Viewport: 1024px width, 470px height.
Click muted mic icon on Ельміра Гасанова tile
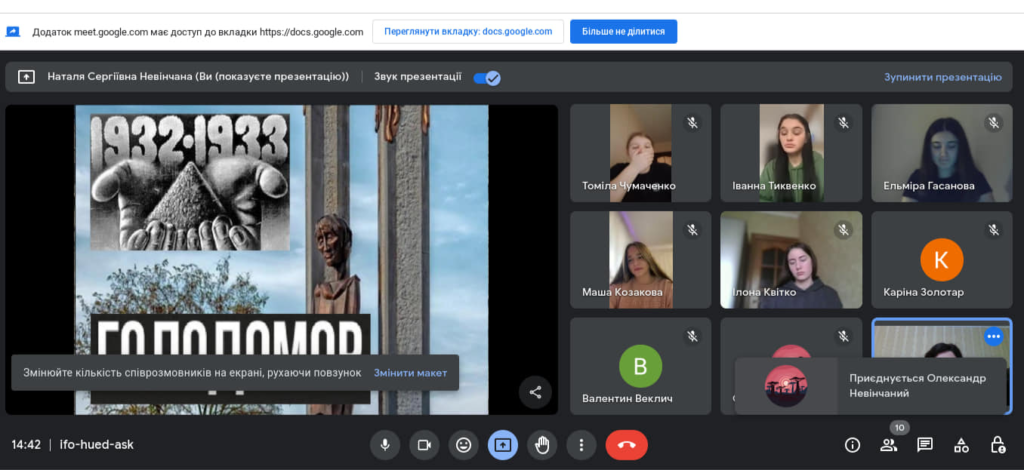pos(994,123)
